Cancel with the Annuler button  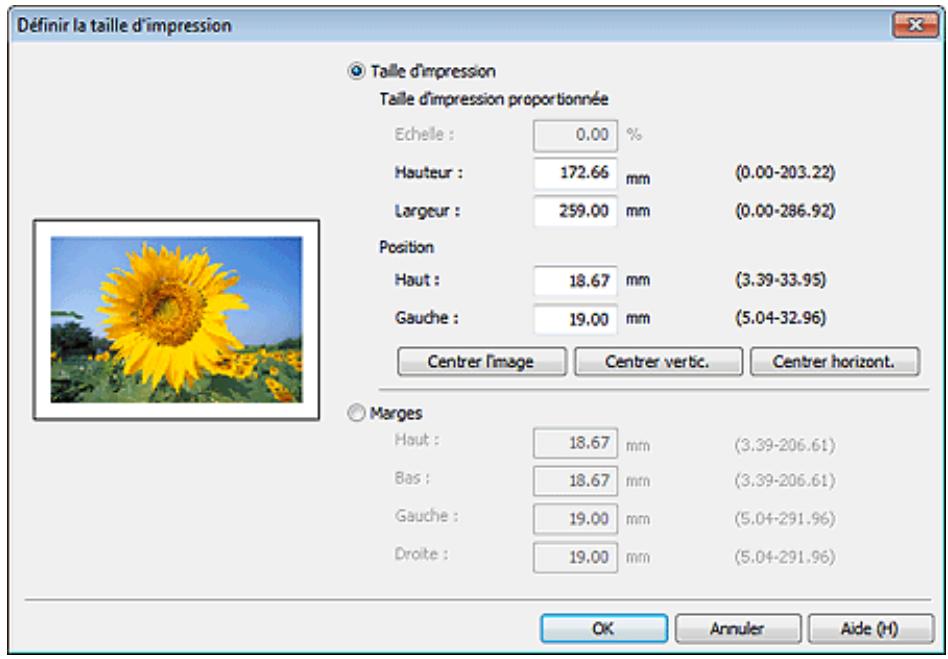738,629
